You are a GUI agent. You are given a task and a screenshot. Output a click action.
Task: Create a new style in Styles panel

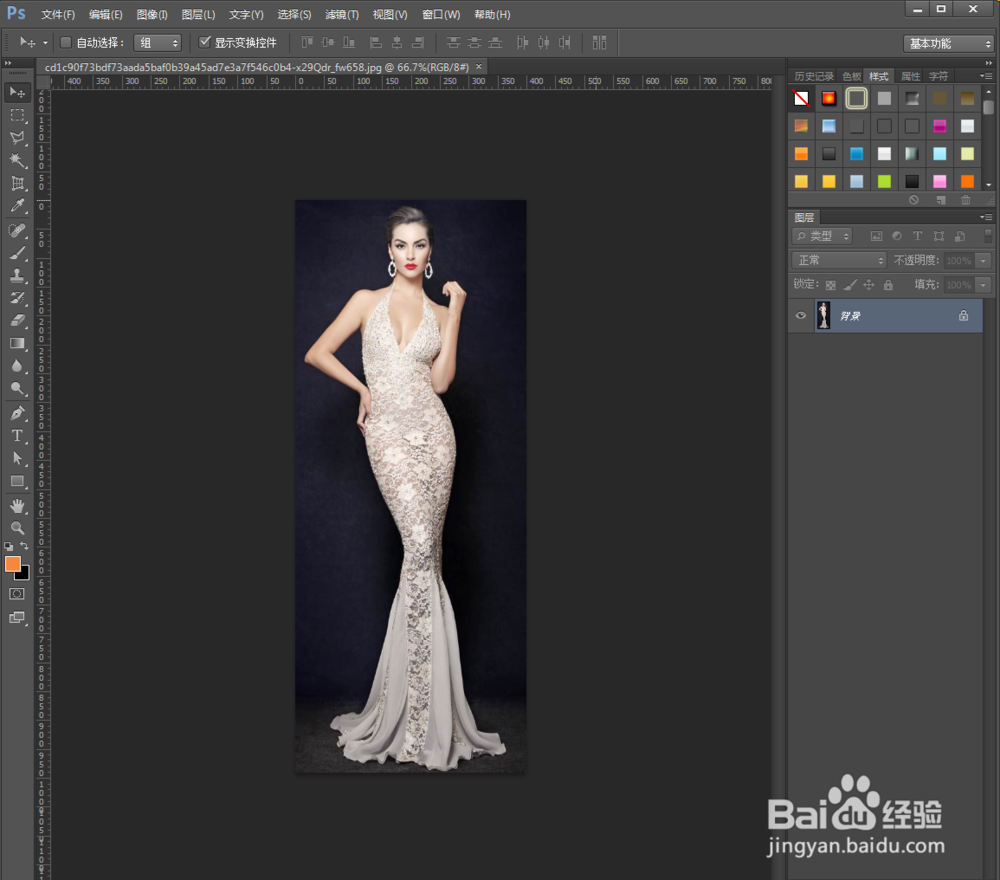point(941,200)
